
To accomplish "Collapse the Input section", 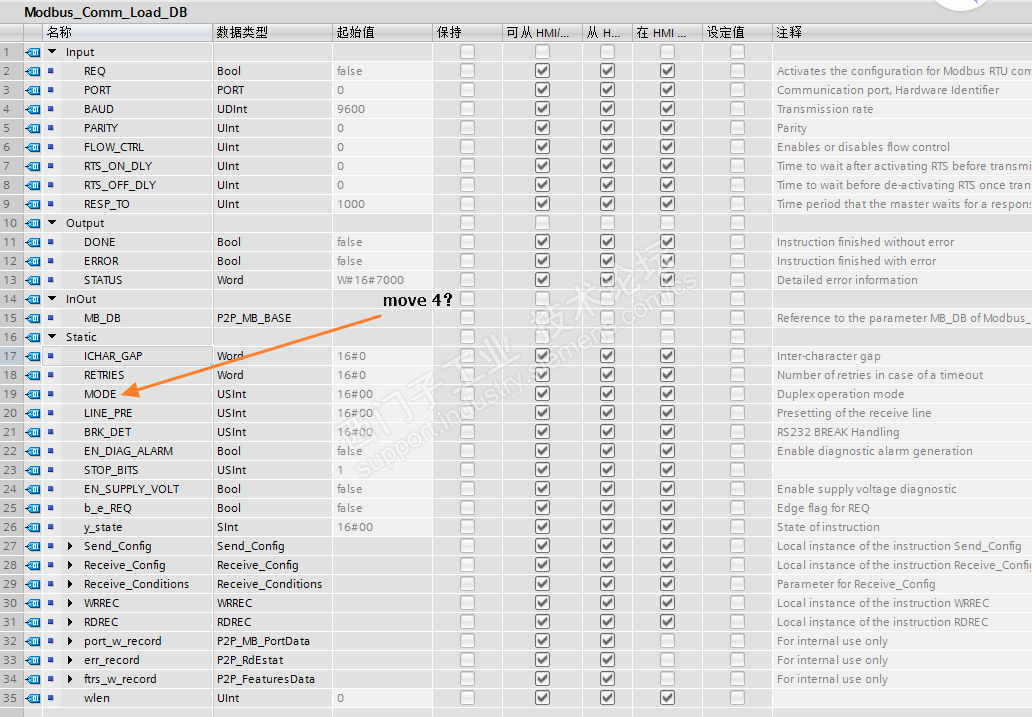I will (x=53, y=51).
